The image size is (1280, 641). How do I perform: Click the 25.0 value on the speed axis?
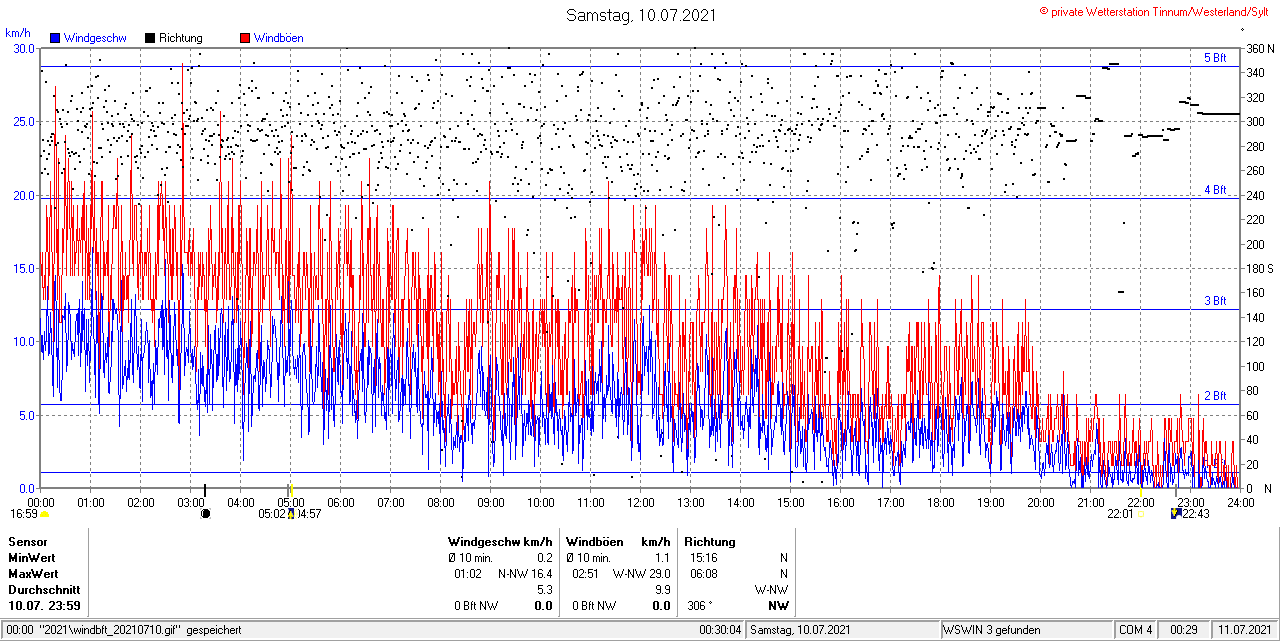24,121
